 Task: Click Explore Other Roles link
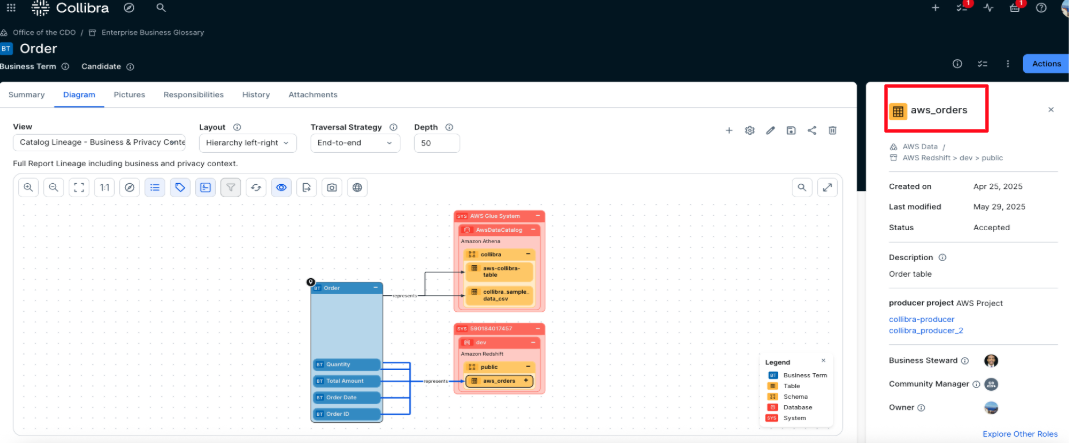click(x=1020, y=434)
